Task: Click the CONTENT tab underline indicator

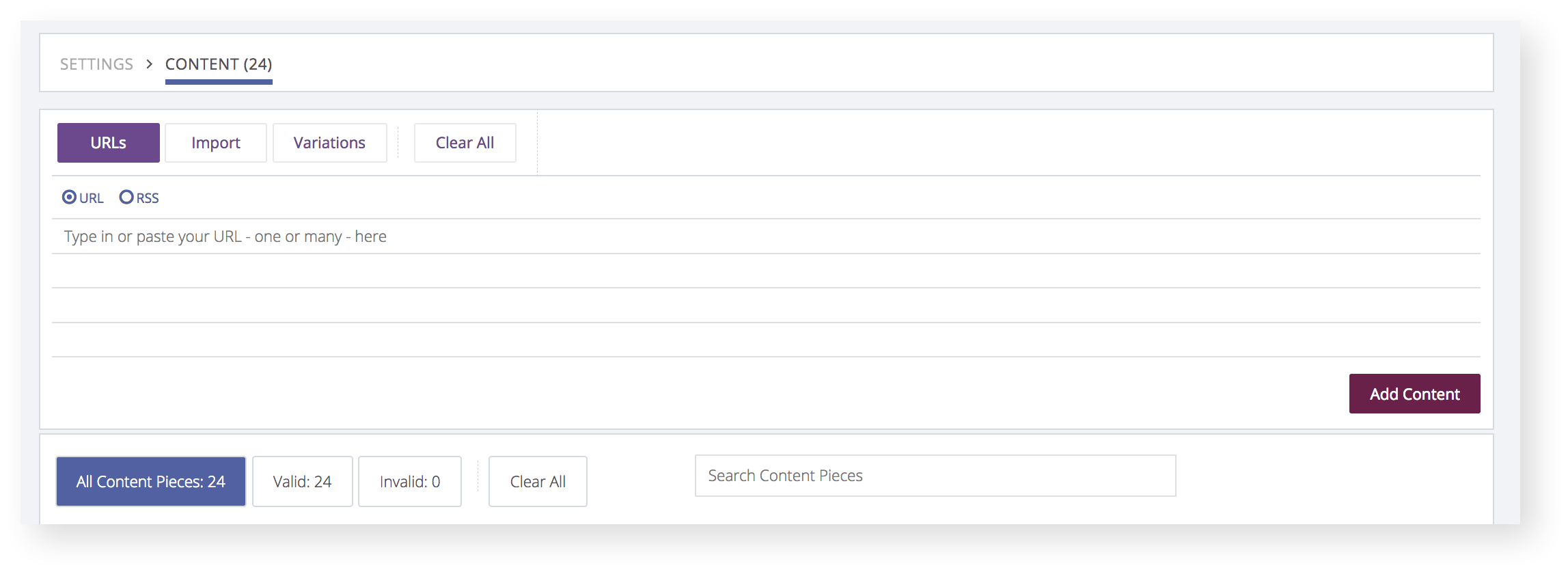Action: [x=218, y=82]
